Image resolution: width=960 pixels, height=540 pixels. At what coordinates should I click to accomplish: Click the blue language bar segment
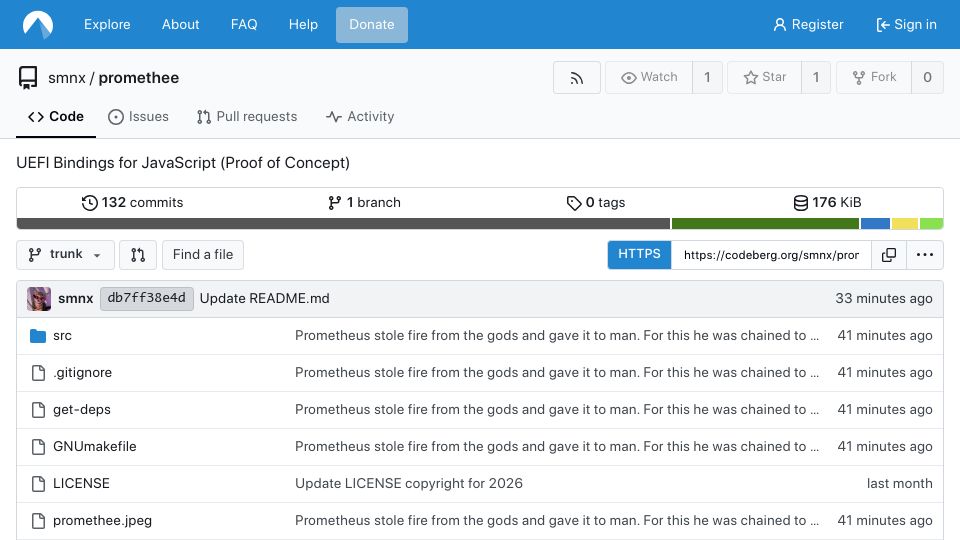[x=876, y=224]
